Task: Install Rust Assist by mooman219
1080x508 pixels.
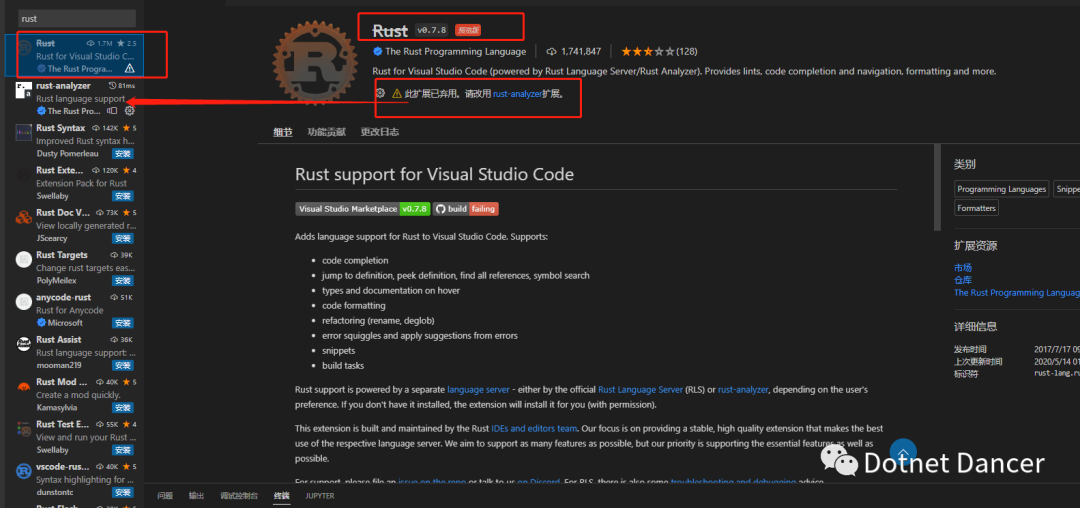Action: click(x=123, y=366)
